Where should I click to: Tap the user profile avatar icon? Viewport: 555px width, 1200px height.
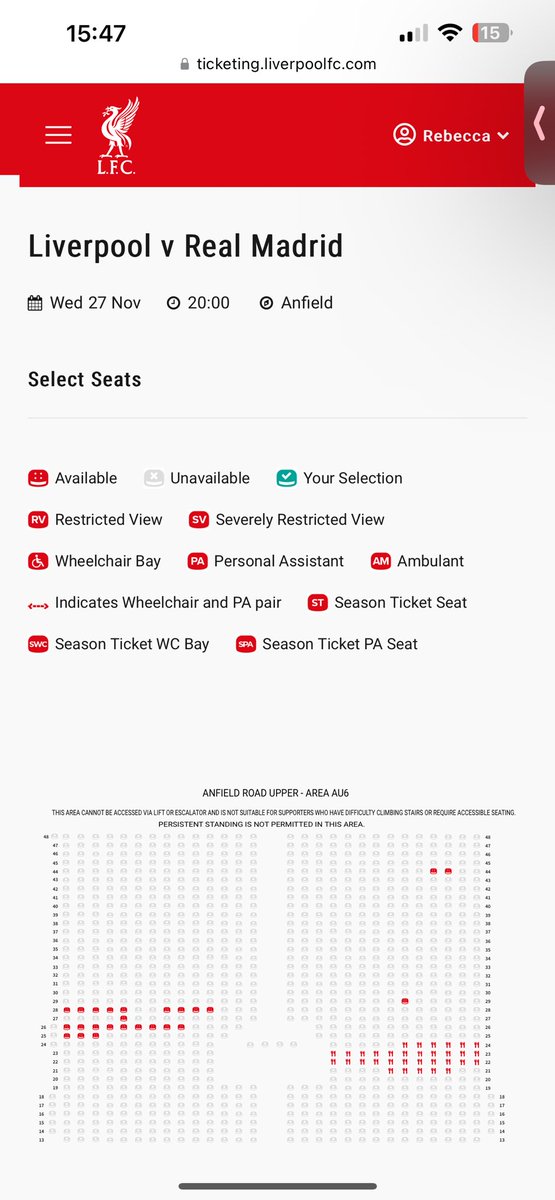pyautogui.click(x=404, y=135)
